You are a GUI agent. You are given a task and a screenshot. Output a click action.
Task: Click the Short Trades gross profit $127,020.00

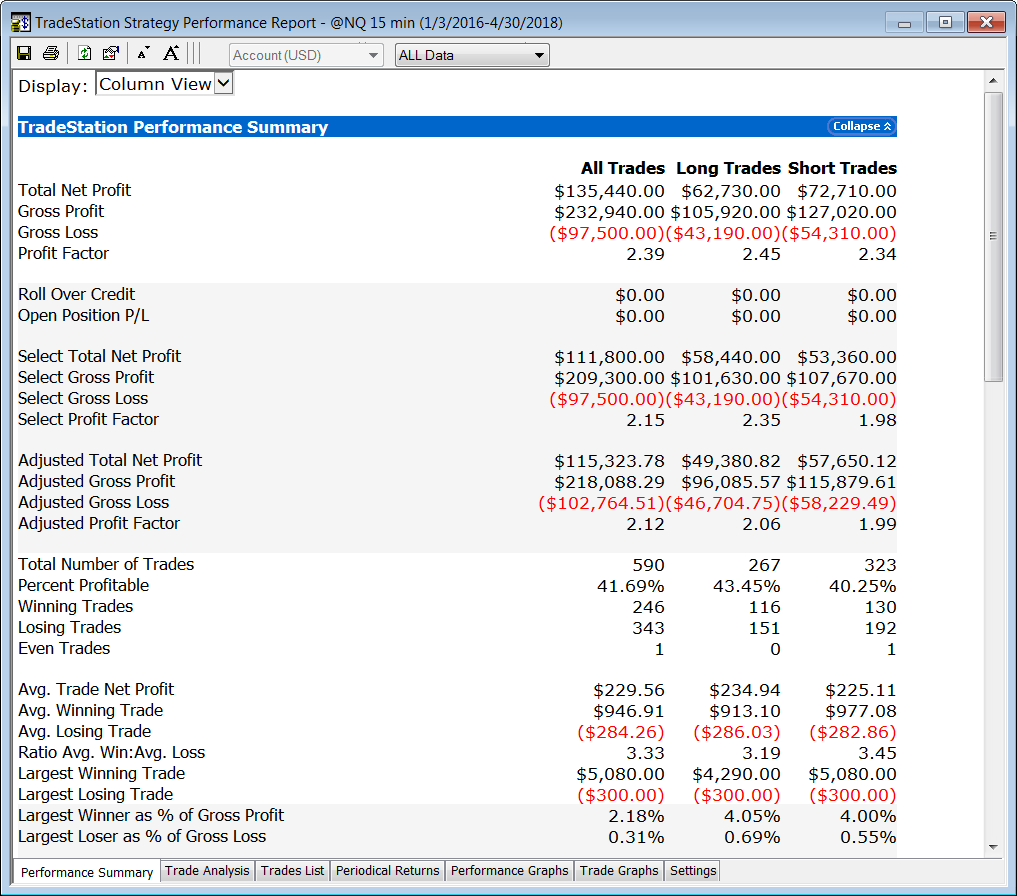click(x=842, y=212)
